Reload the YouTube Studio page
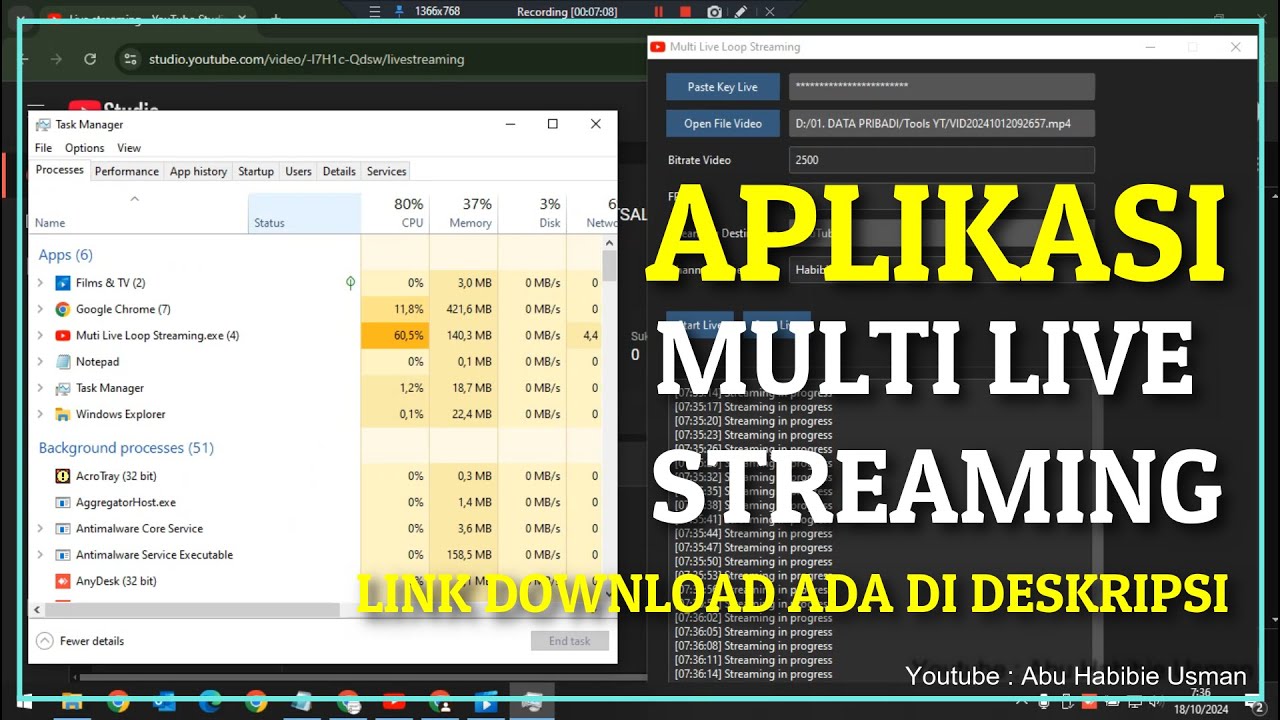This screenshot has width=1280, height=720. 90,59
